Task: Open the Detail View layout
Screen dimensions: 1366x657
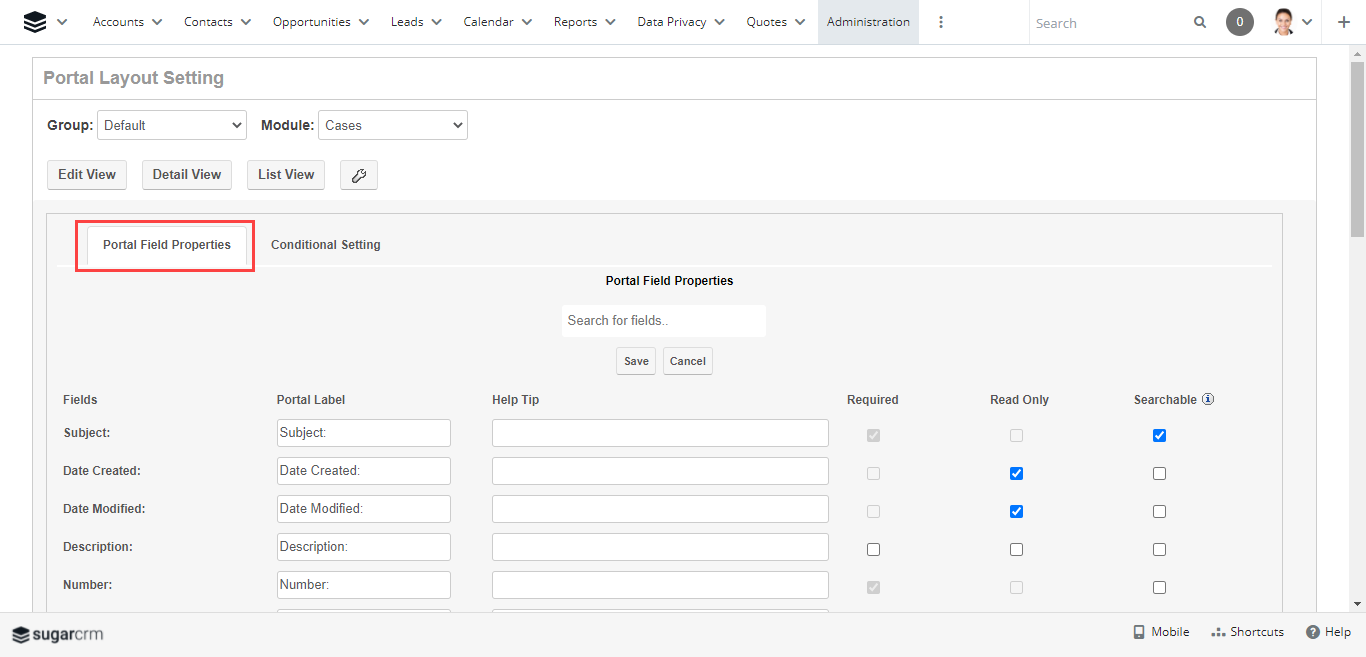Action: pos(187,174)
